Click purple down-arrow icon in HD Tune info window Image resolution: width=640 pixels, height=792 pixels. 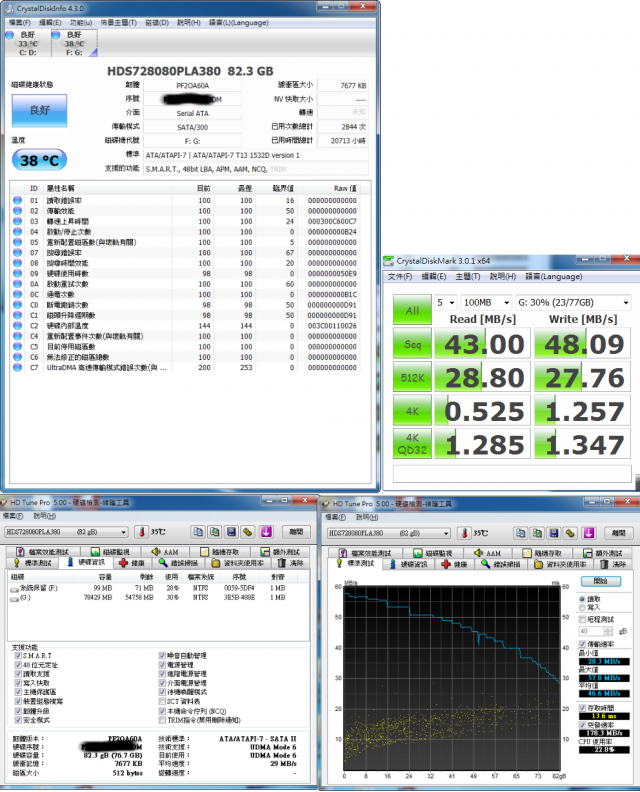coord(266,532)
